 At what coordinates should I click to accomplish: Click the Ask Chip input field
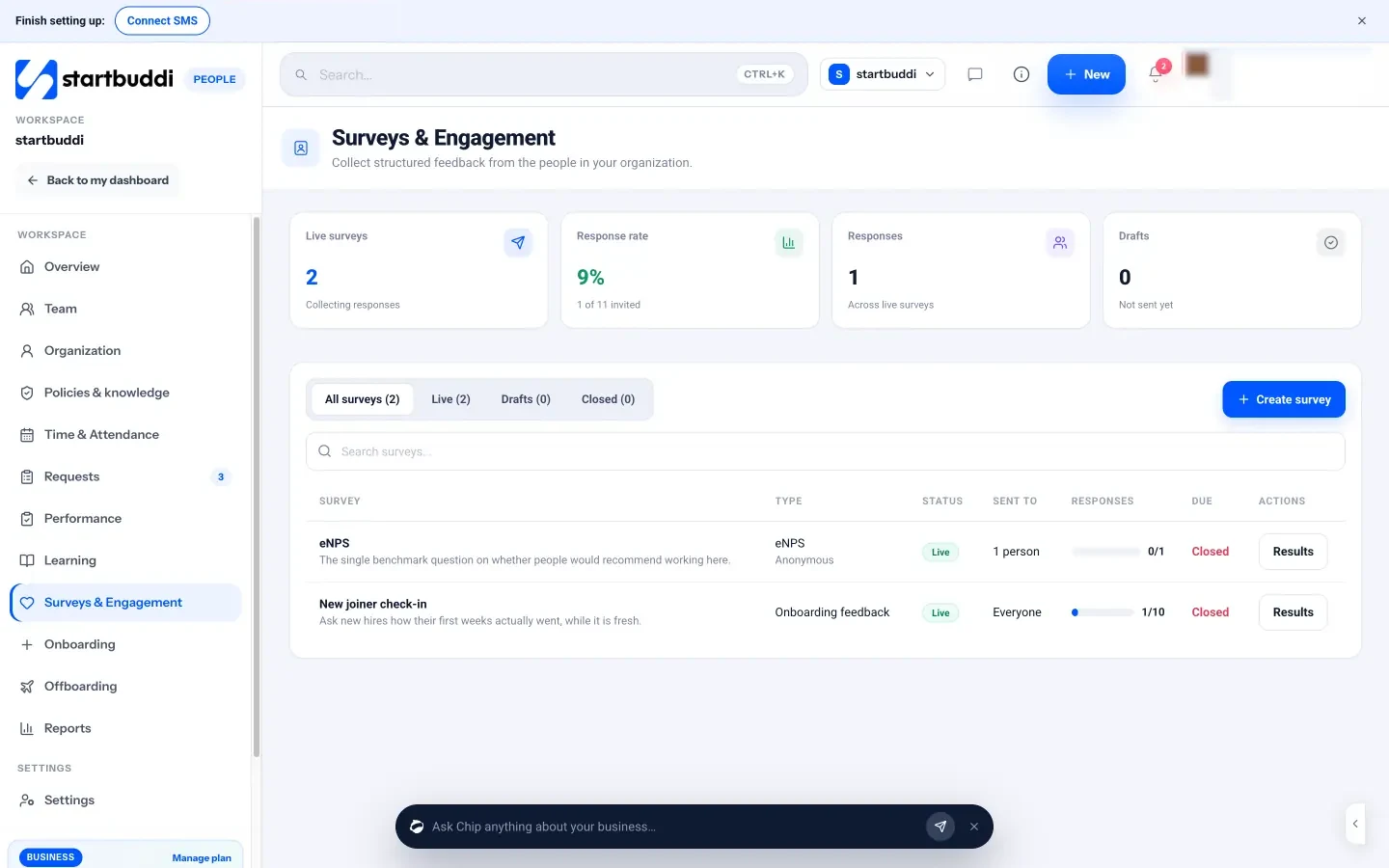point(673,827)
